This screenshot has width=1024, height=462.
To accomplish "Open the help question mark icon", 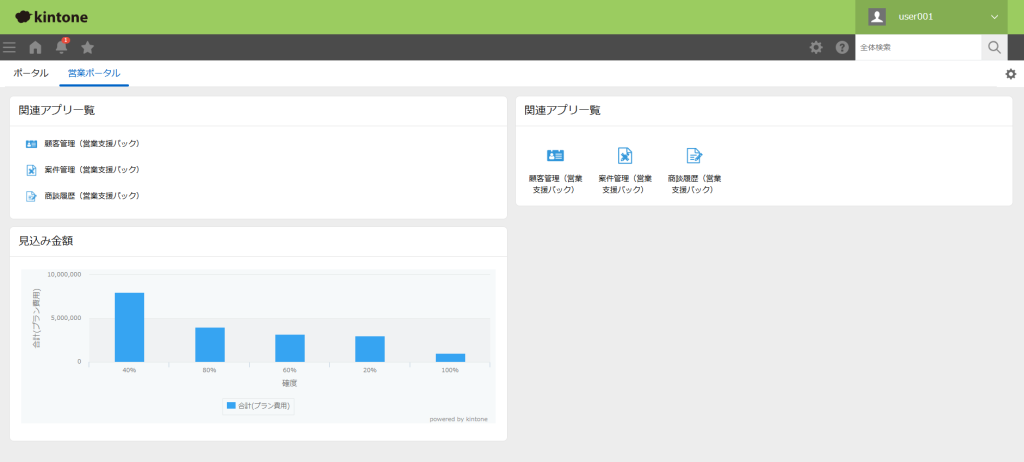I will pos(842,47).
